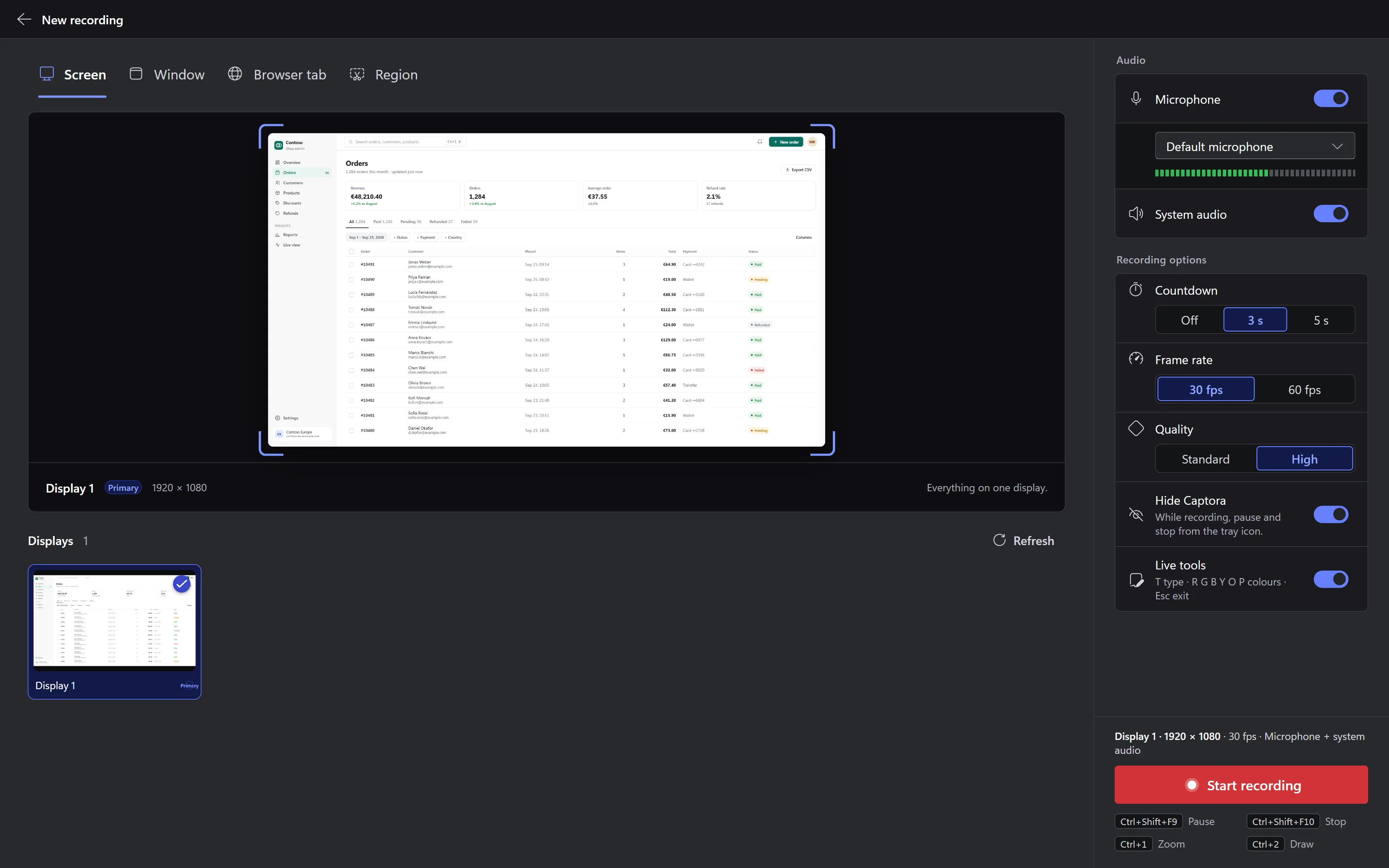Select 30 fps frame rate
Image resolution: width=1389 pixels, height=868 pixels.
pyautogui.click(x=1205, y=389)
